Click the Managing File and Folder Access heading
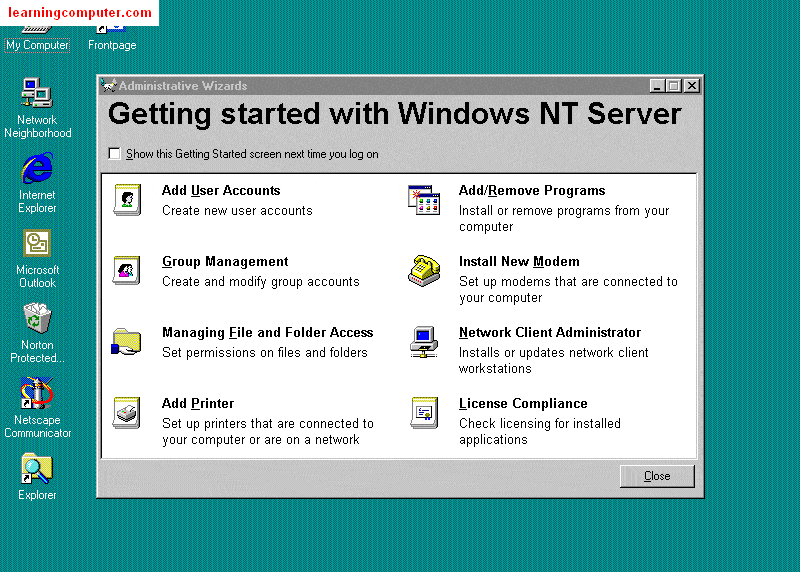Screen dimensions: 800x572 point(267,333)
